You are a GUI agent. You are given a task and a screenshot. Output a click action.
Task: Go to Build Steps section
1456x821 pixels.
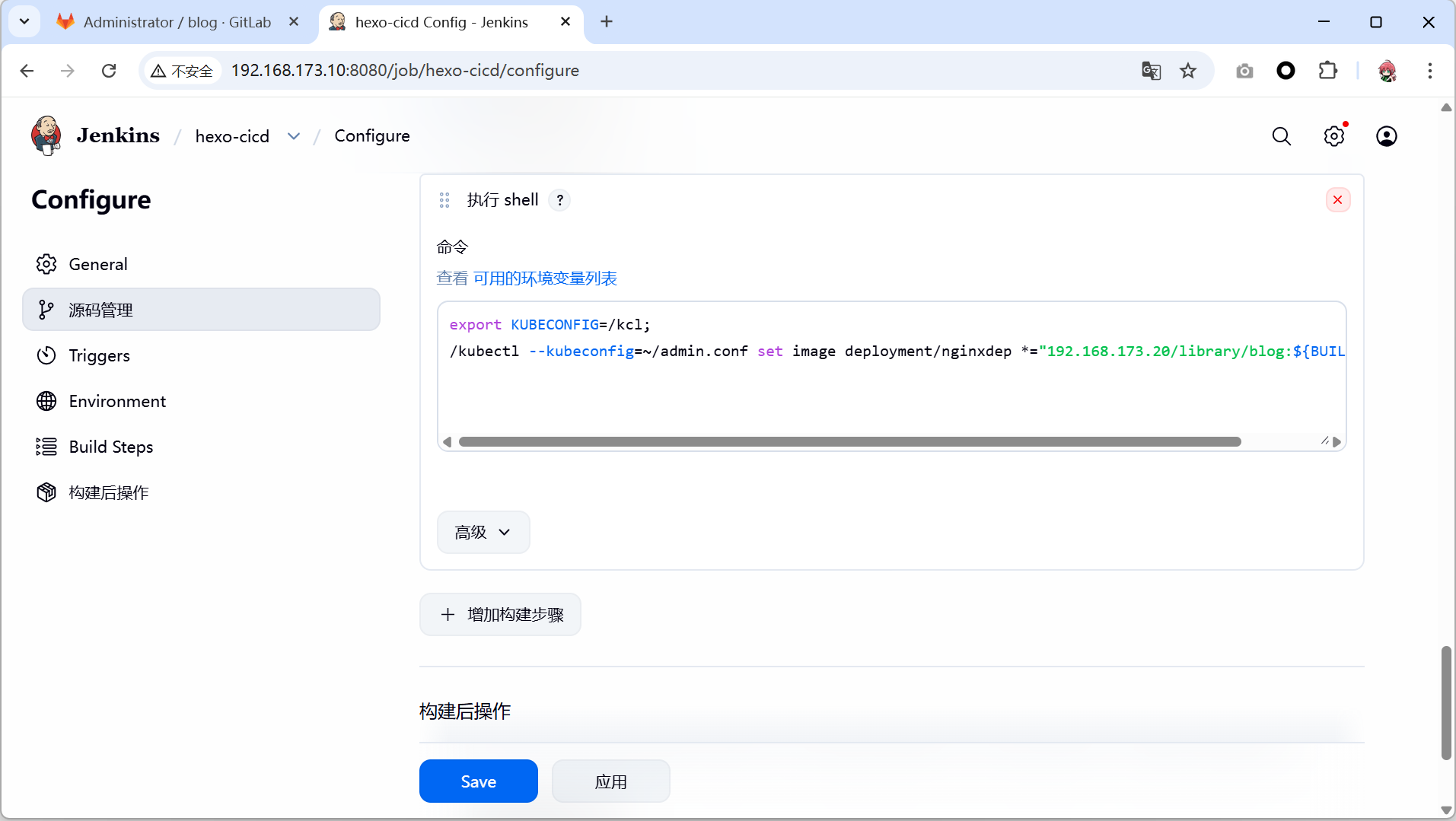click(x=111, y=447)
